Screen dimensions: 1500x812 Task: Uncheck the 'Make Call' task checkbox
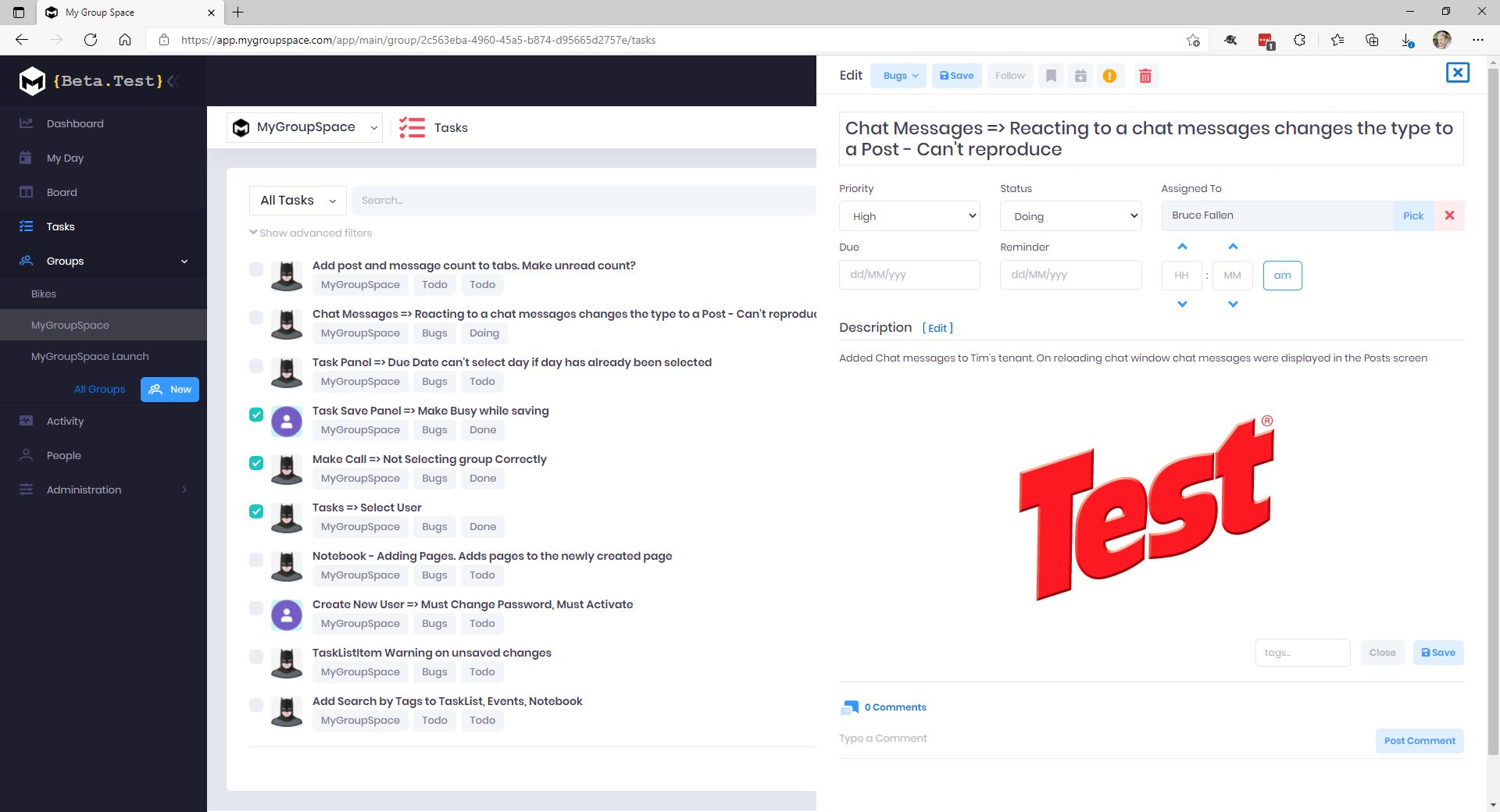click(256, 463)
